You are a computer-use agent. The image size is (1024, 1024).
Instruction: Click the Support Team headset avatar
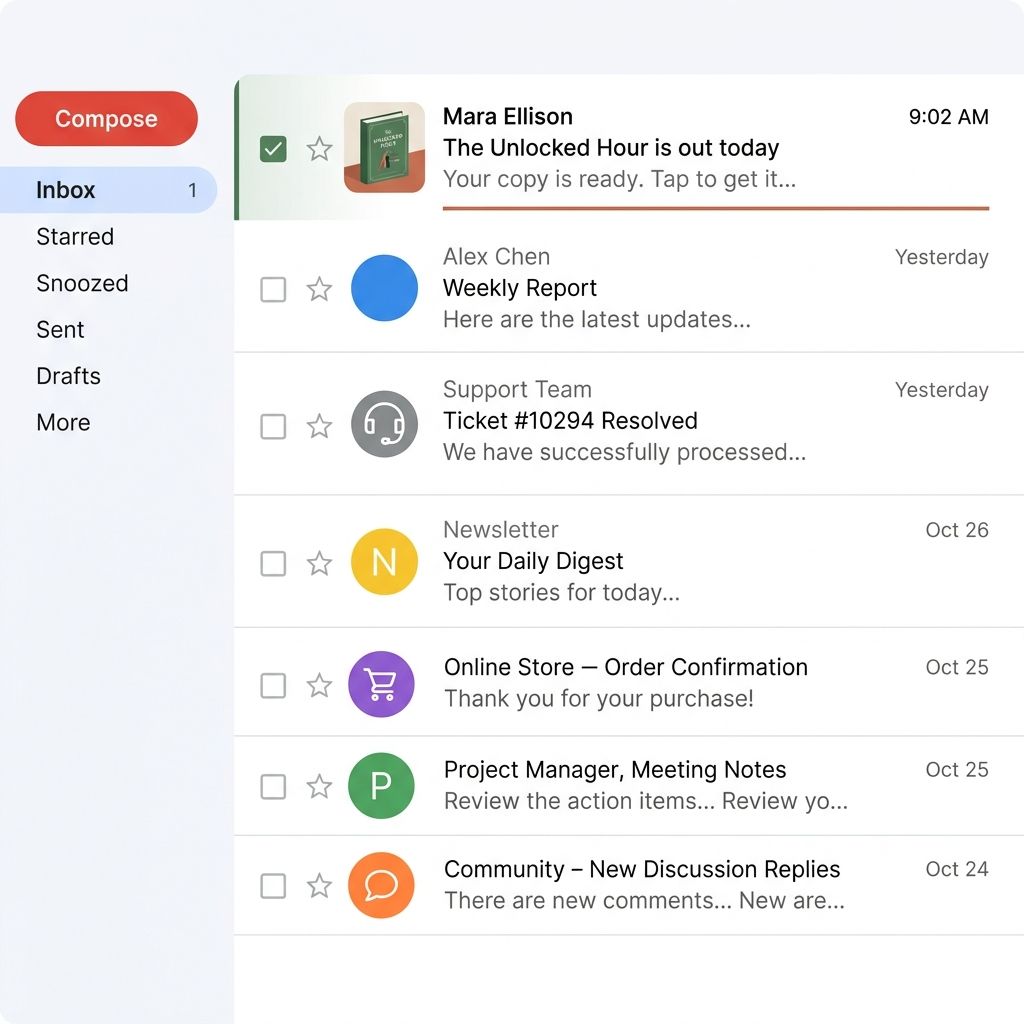click(x=384, y=424)
